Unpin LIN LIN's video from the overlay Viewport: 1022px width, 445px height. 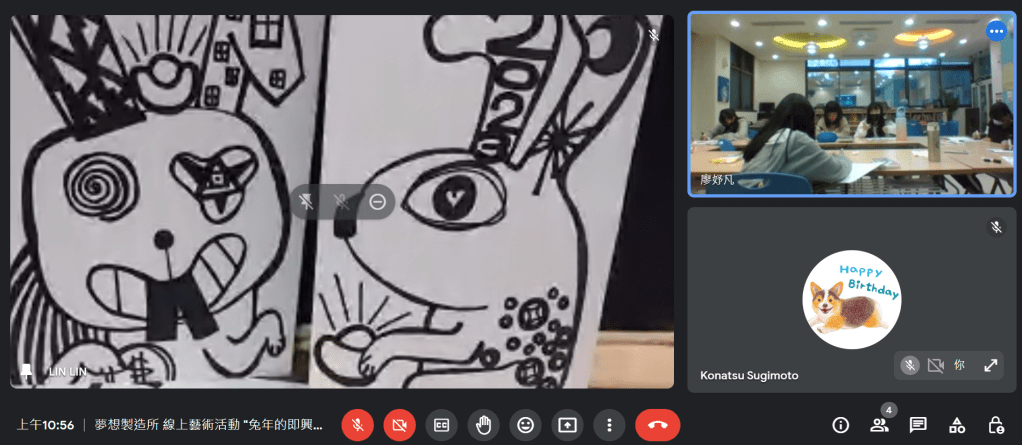(x=307, y=202)
